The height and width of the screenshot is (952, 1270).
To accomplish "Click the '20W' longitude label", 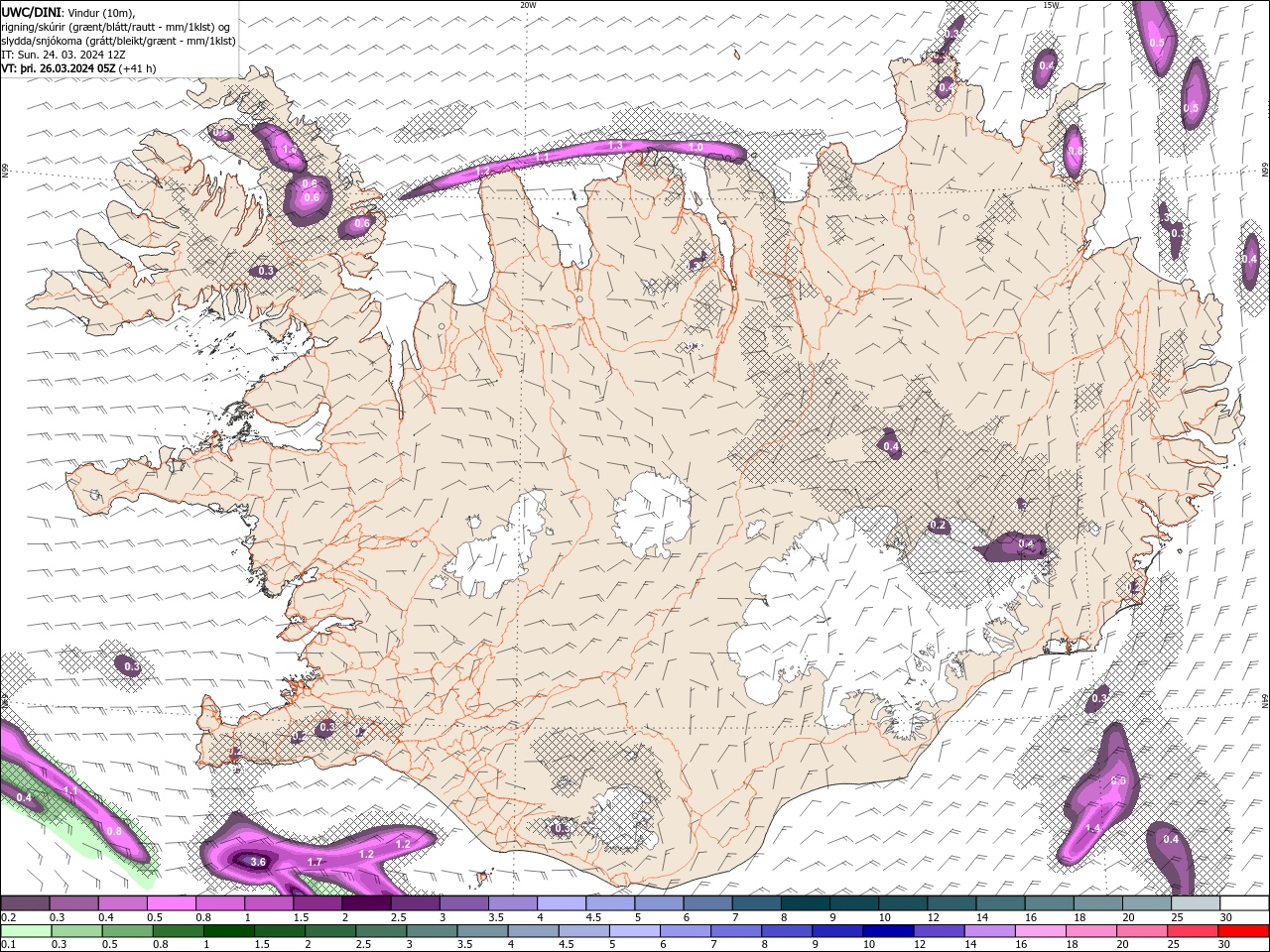I will (x=528, y=5).
